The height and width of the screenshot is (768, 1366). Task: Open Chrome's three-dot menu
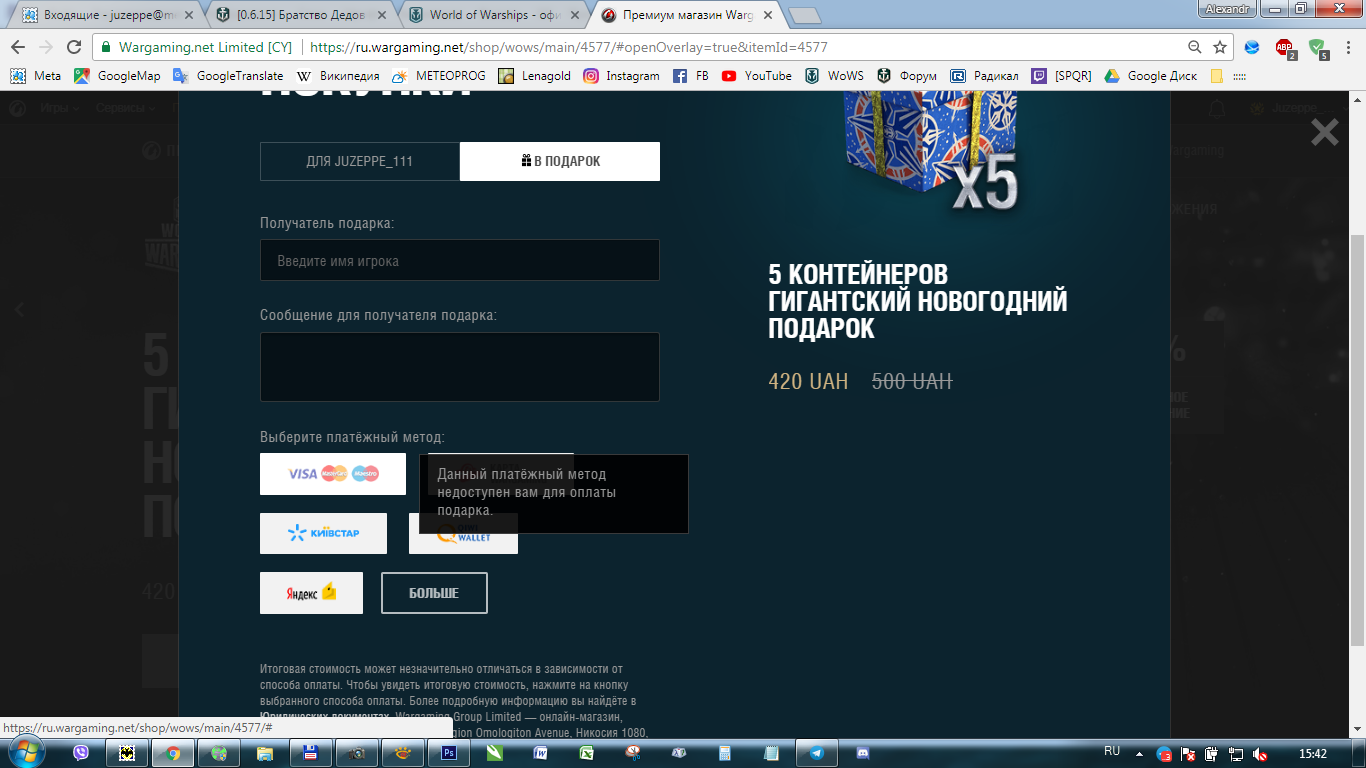coord(1348,47)
